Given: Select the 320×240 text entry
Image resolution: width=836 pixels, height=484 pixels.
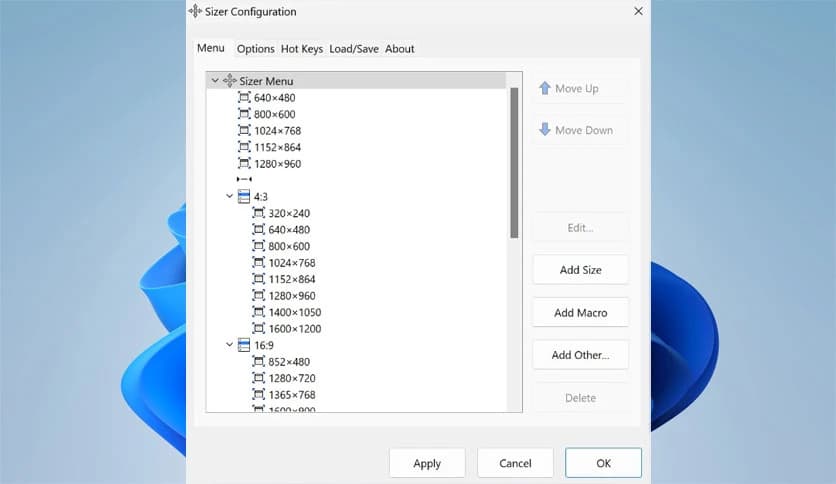Looking at the screenshot, I should pos(289,213).
